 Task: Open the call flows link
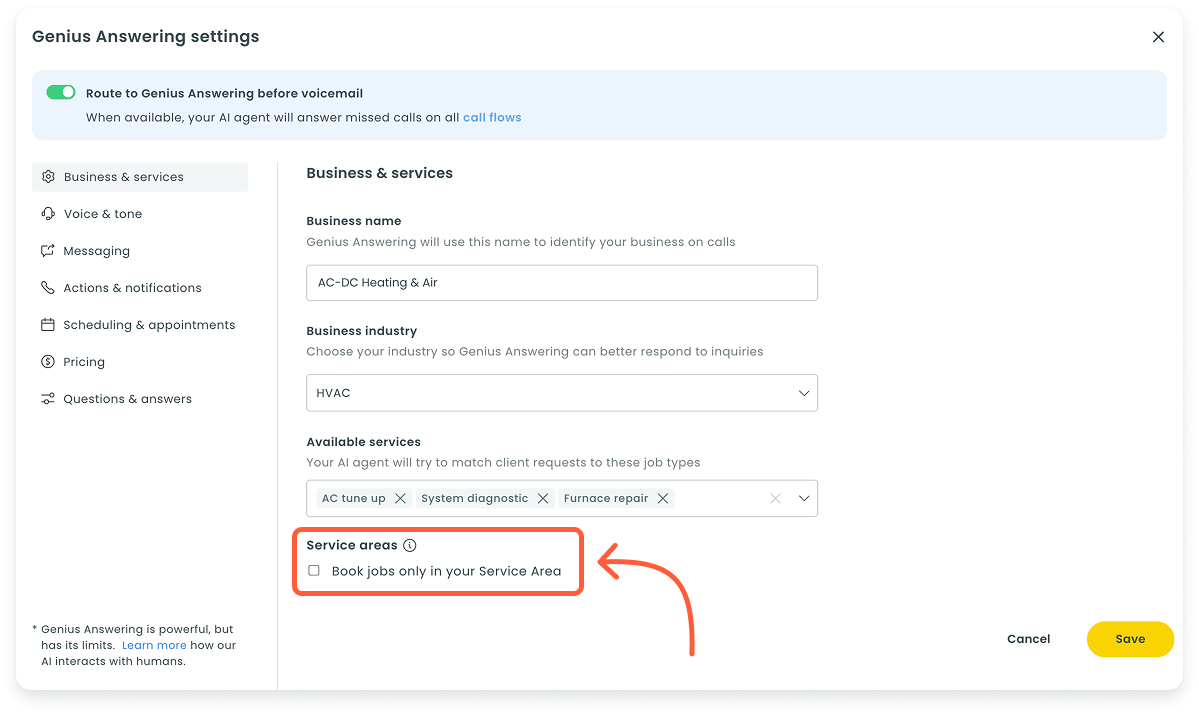point(492,117)
